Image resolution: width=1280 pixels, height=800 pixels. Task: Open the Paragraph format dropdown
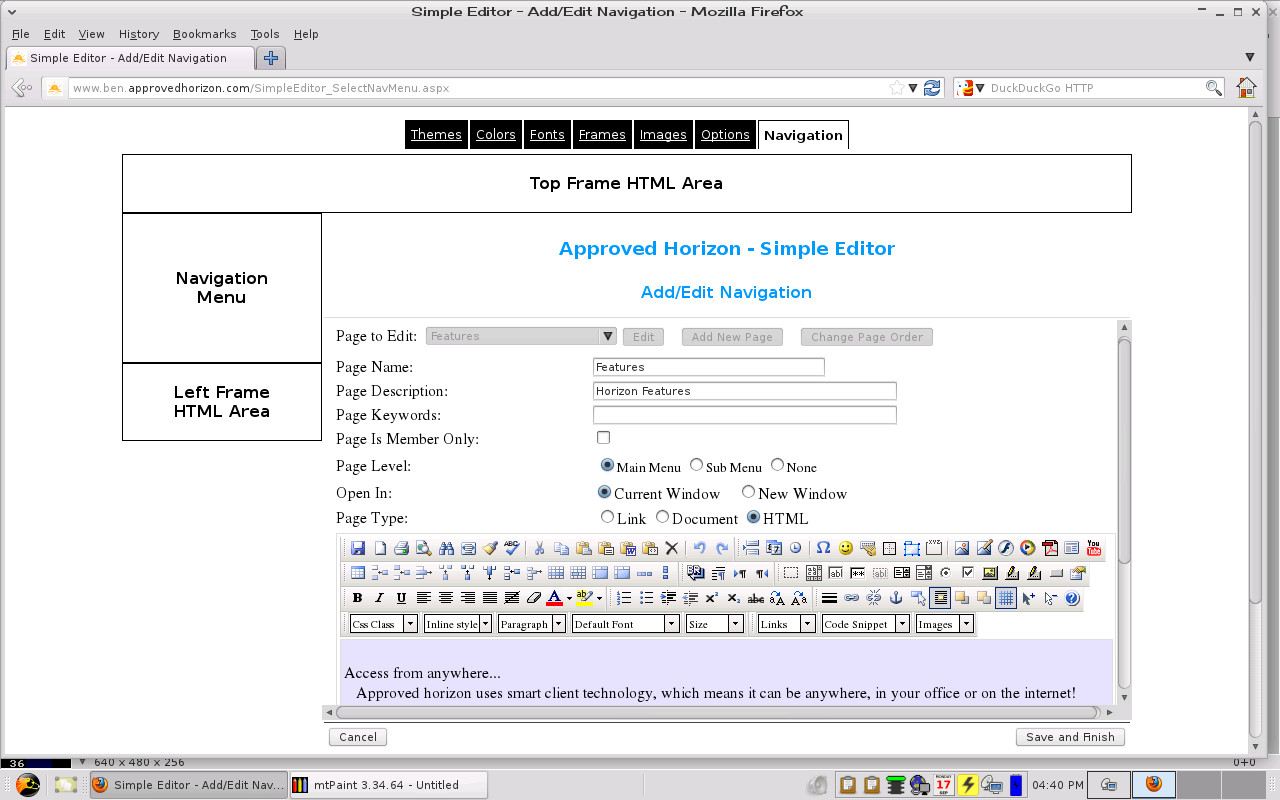click(x=532, y=623)
